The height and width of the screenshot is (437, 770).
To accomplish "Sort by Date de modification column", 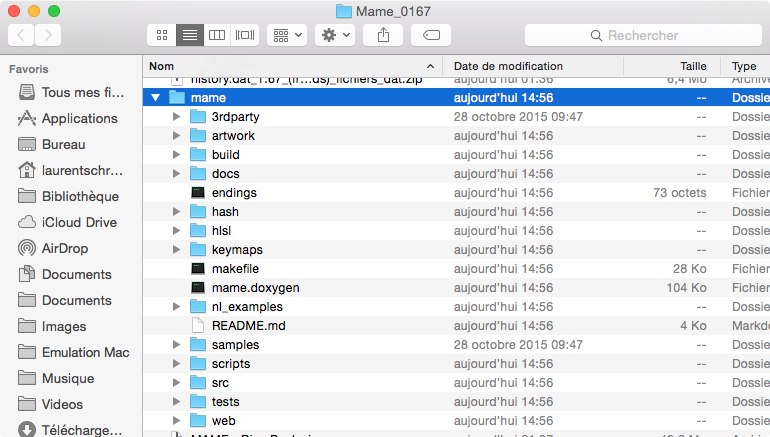I will [x=533, y=66].
